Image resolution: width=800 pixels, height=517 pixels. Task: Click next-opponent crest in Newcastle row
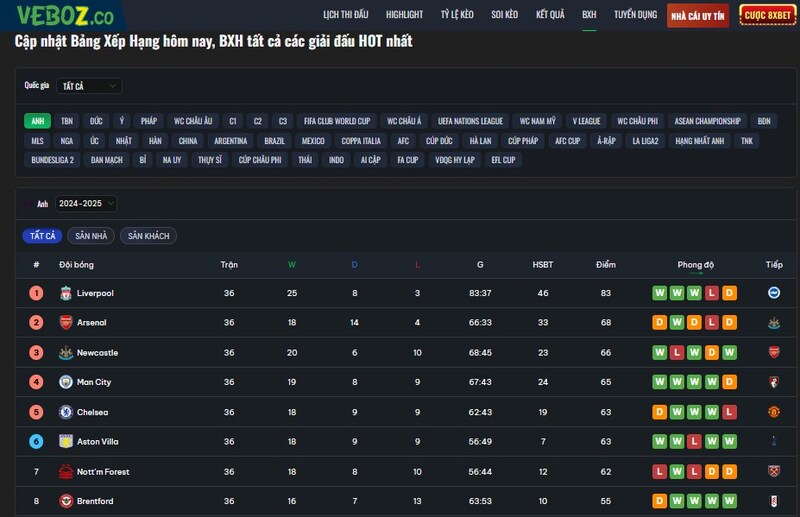point(774,352)
